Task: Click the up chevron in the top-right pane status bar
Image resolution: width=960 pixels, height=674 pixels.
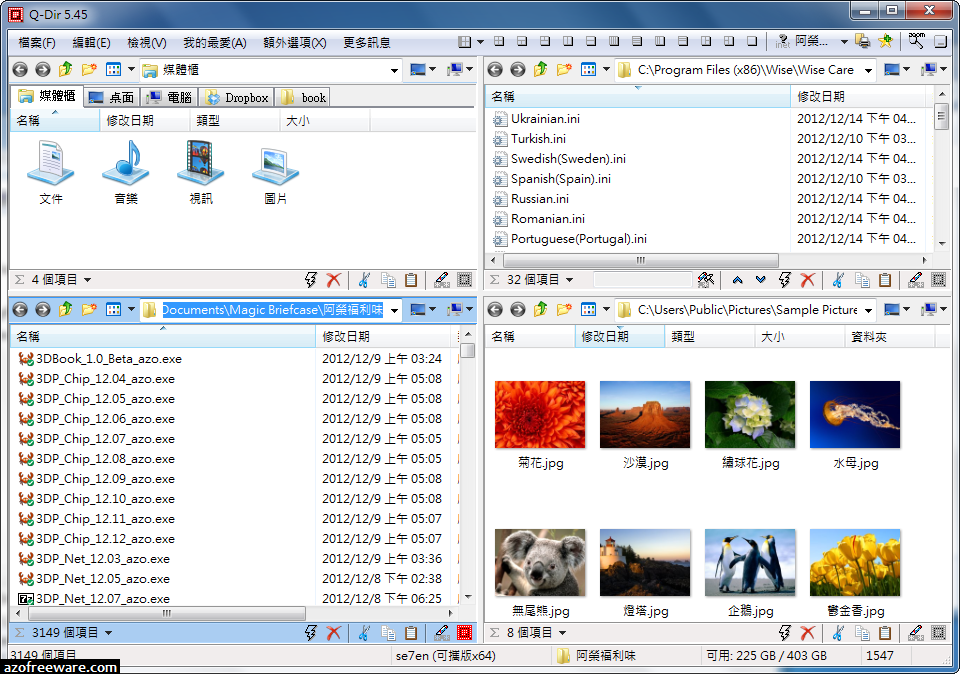Action: click(738, 280)
